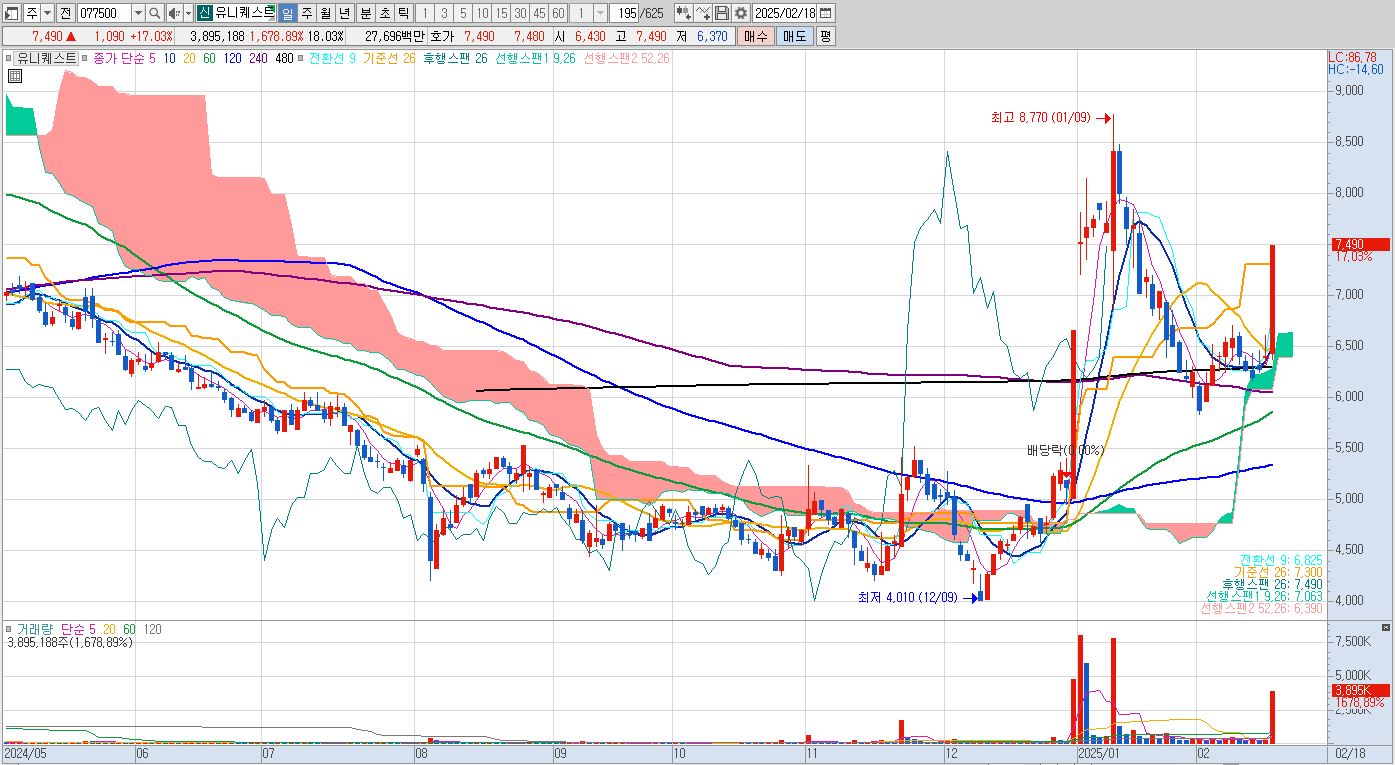Open the stock code 077500 dropdown arrow
The height and width of the screenshot is (765, 1395).
[x=138, y=13]
